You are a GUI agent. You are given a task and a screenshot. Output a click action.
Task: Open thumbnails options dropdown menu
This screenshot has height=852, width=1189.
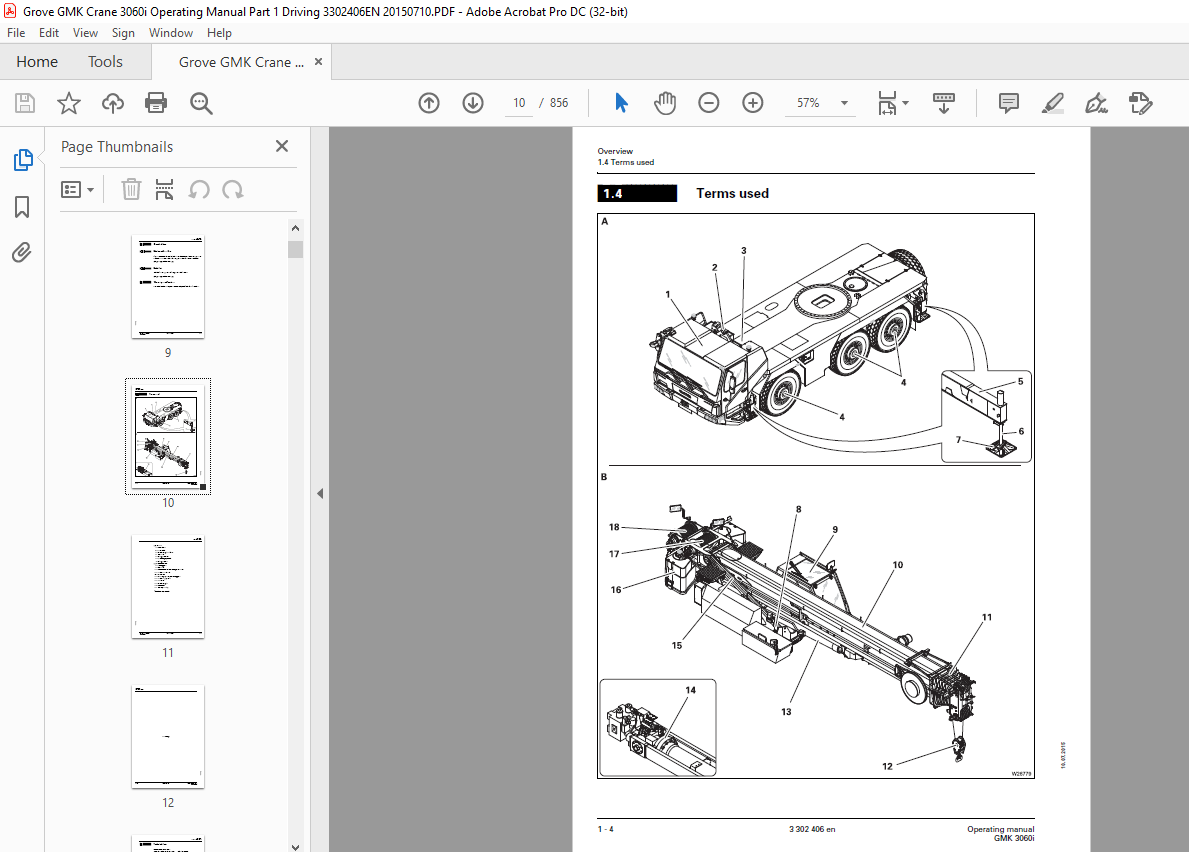pyautogui.click(x=77, y=190)
